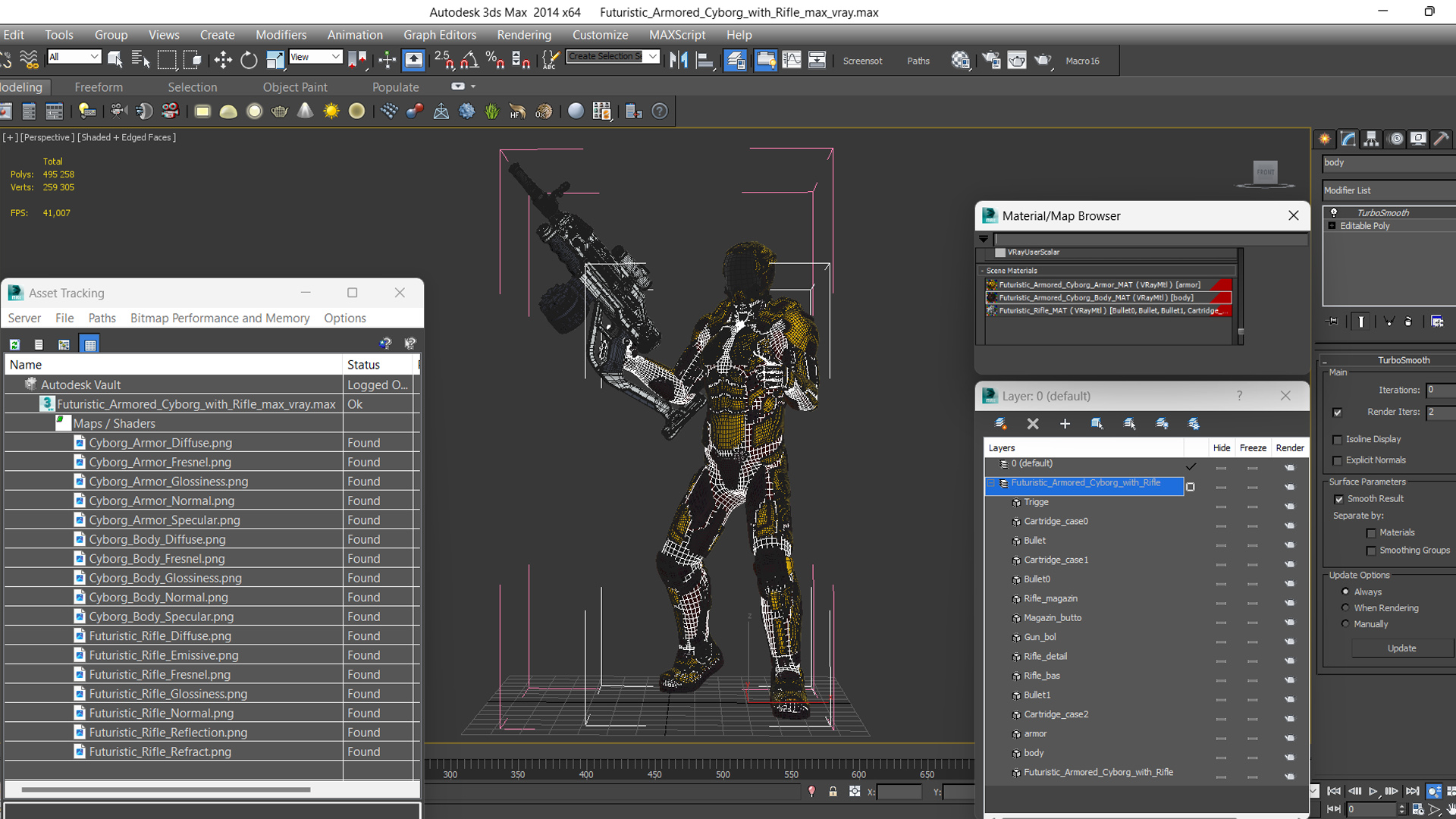1456x819 pixels.
Task: Select Futuristic_Armored_Cyborg_Armor_MAT material swatch
Action: tap(991, 285)
